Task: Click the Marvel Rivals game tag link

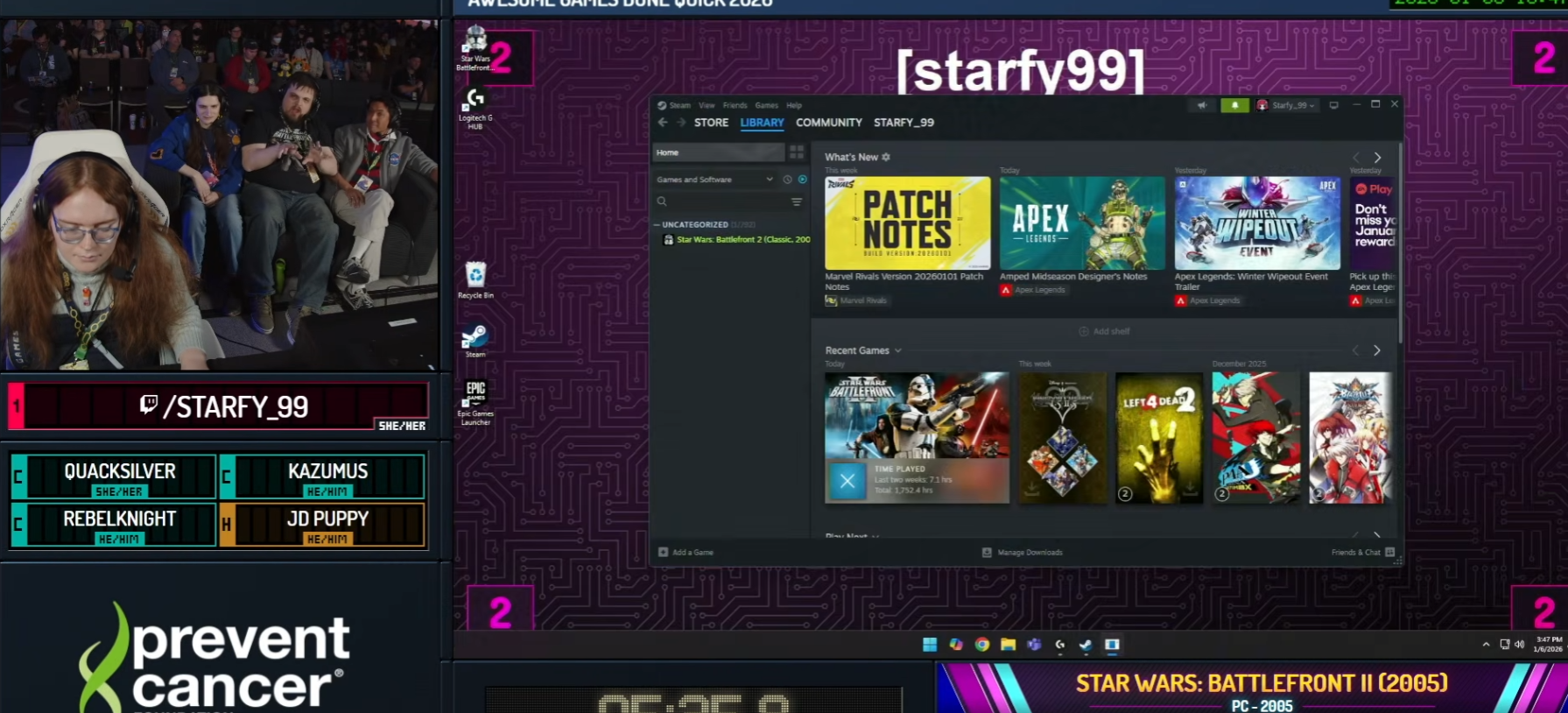Action: coord(856,300)
